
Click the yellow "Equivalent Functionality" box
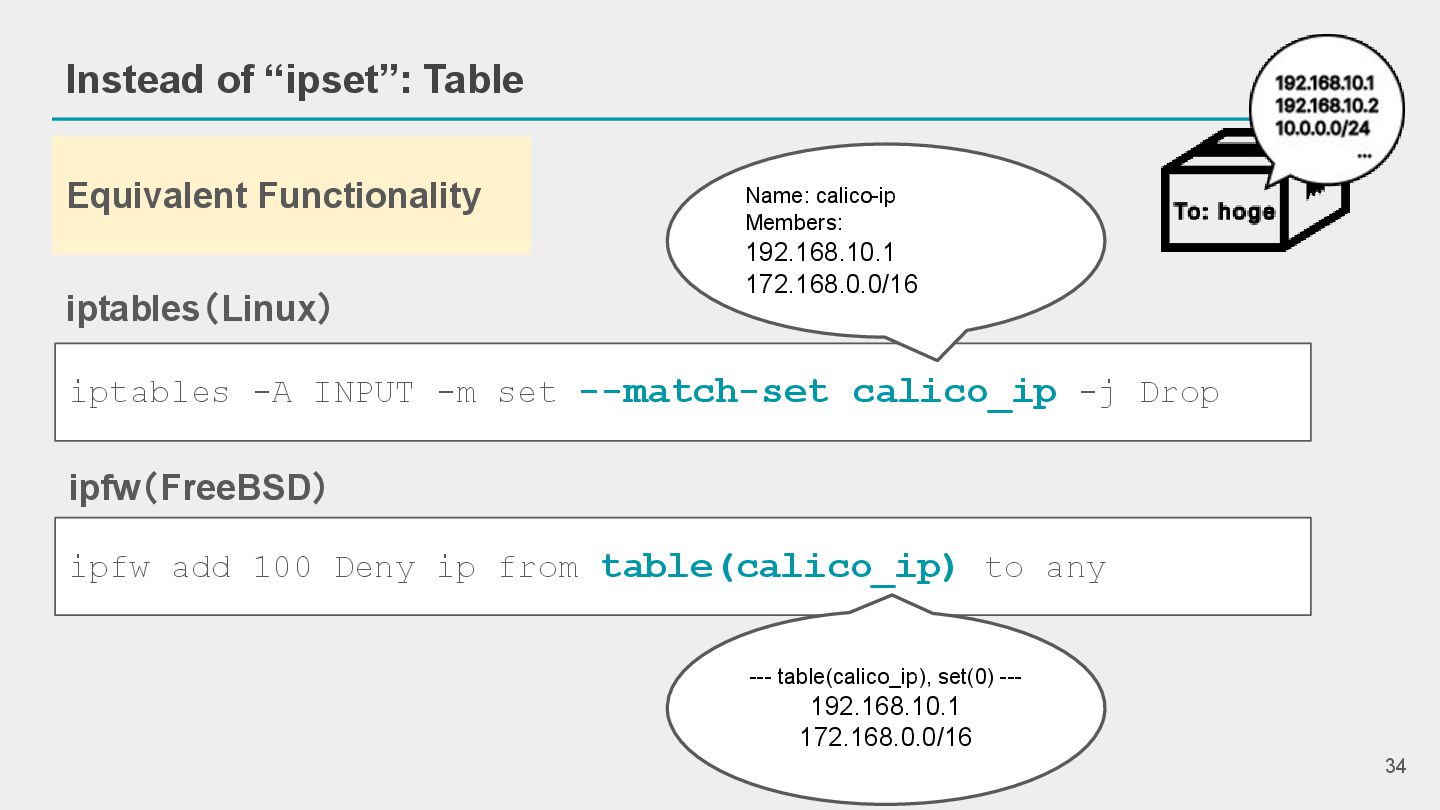point(291,195)
